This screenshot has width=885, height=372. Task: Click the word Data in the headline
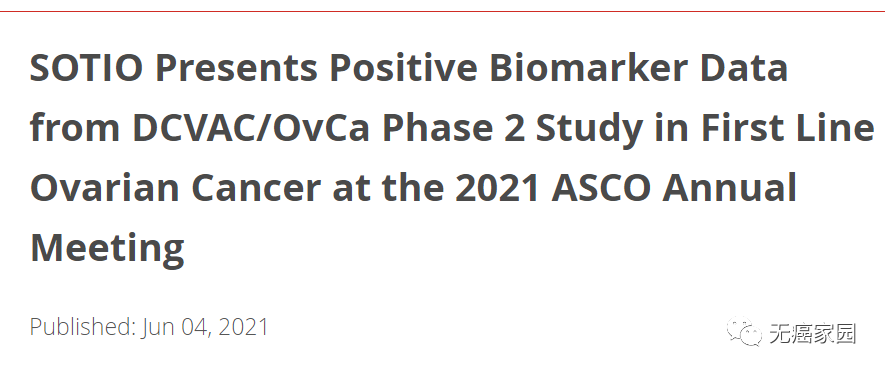click(744, 68)
